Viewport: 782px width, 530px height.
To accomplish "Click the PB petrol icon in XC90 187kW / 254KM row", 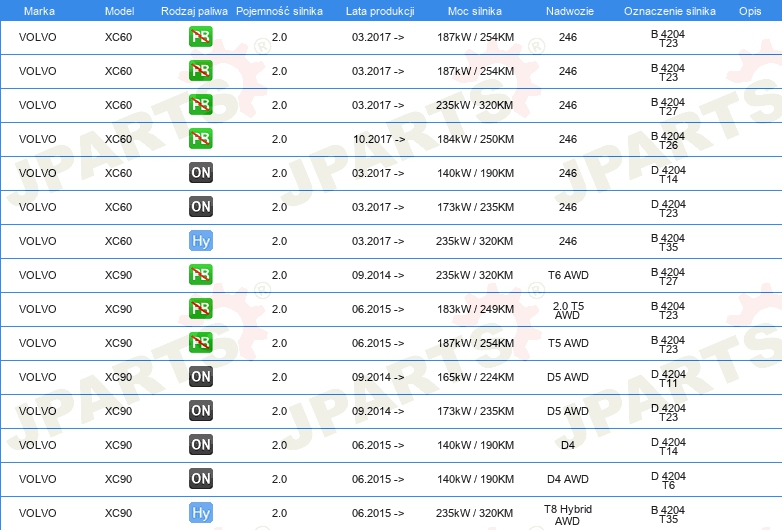I will coord(200,343).
